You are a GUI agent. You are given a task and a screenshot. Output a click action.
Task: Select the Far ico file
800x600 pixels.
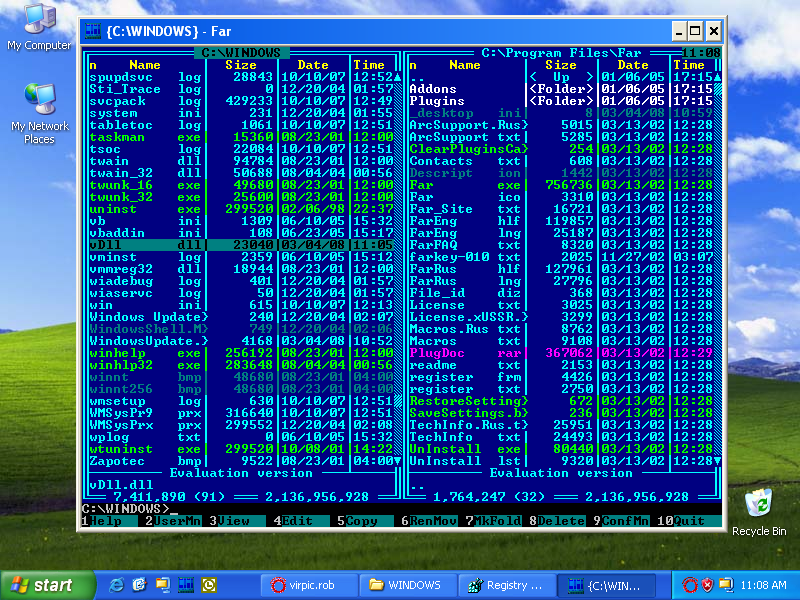click(x=561, y=197)
